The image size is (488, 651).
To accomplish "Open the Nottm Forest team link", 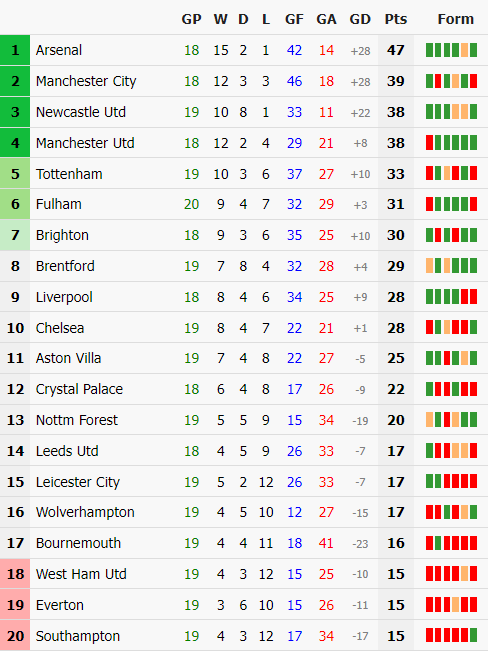I will pyautogui.click(x=77, y=420).
